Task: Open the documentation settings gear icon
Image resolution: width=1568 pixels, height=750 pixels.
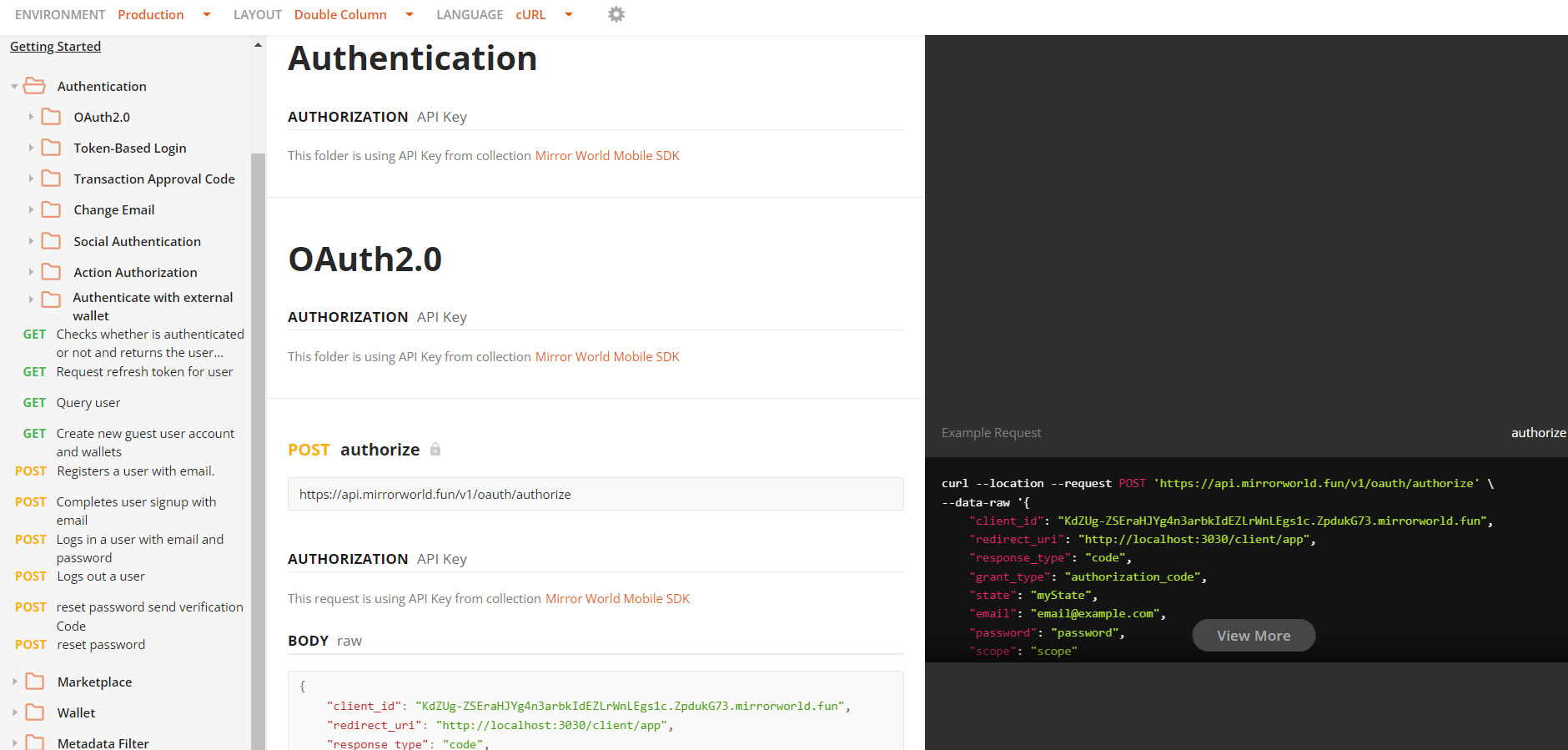Action: click(616, 14)
